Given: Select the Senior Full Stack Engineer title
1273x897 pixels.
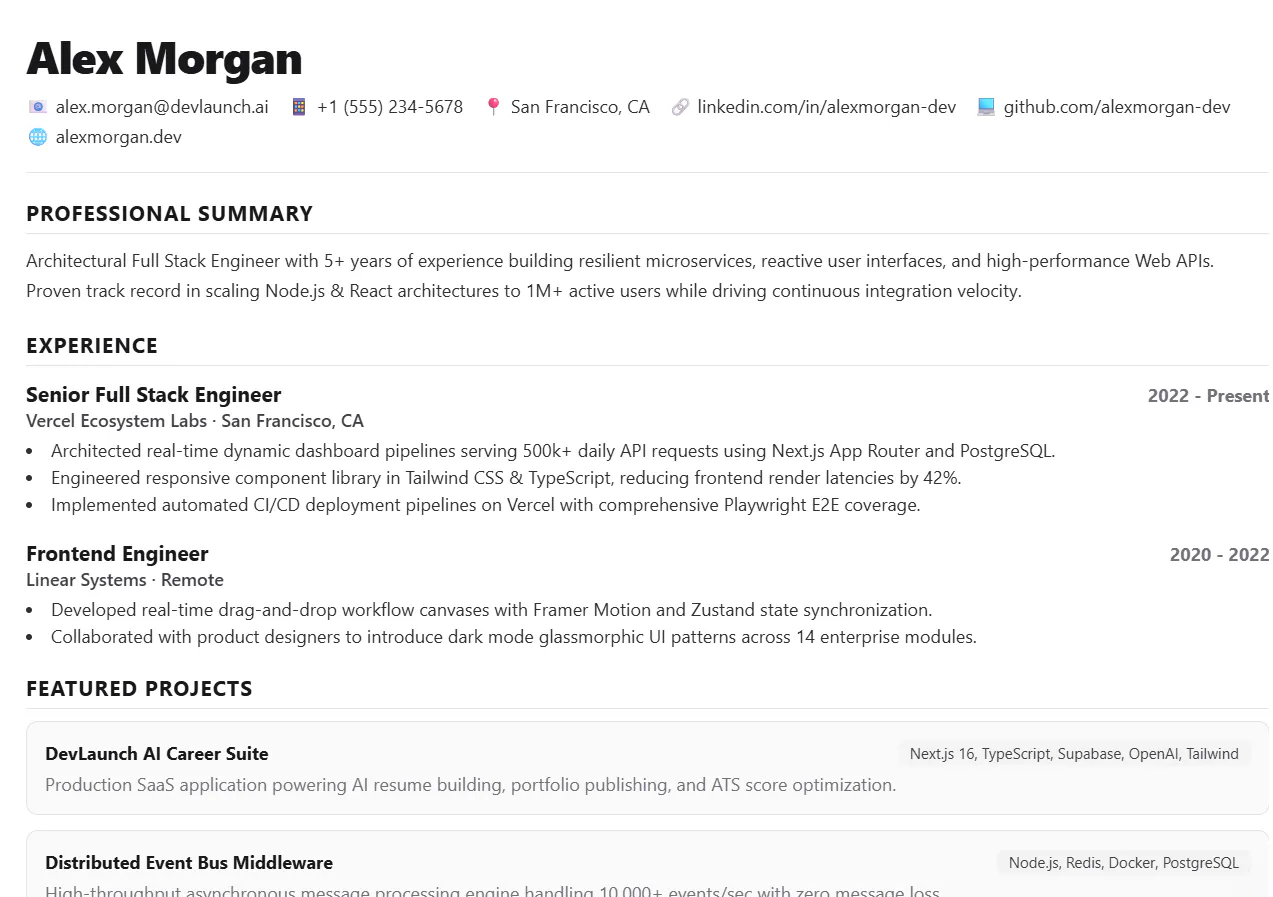Looking at the screenshot, I should point(154,395).
